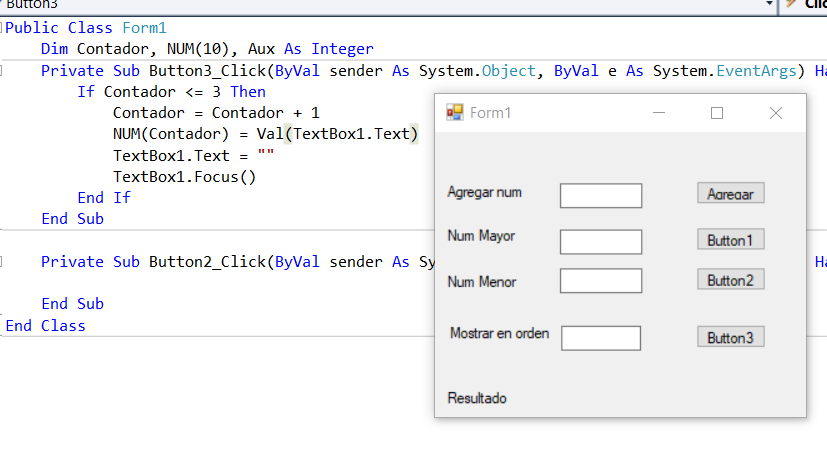Focus the Num Menor text box

point(601,281)
